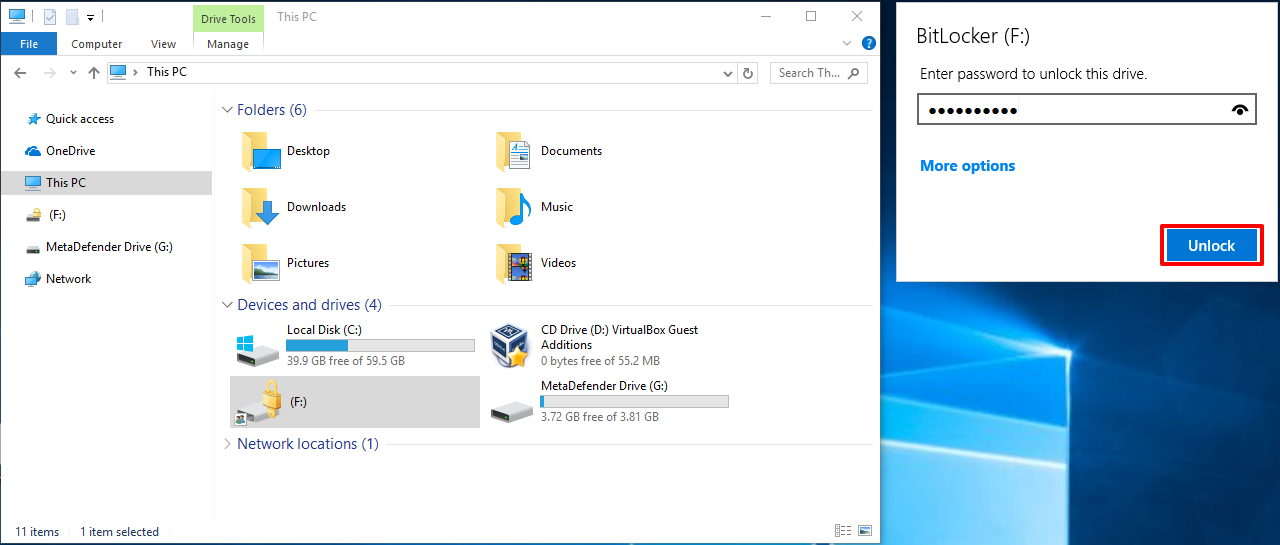Click the 'This PC' window title text
This screenshot has width=1280, height=545.
pos(295,17)
